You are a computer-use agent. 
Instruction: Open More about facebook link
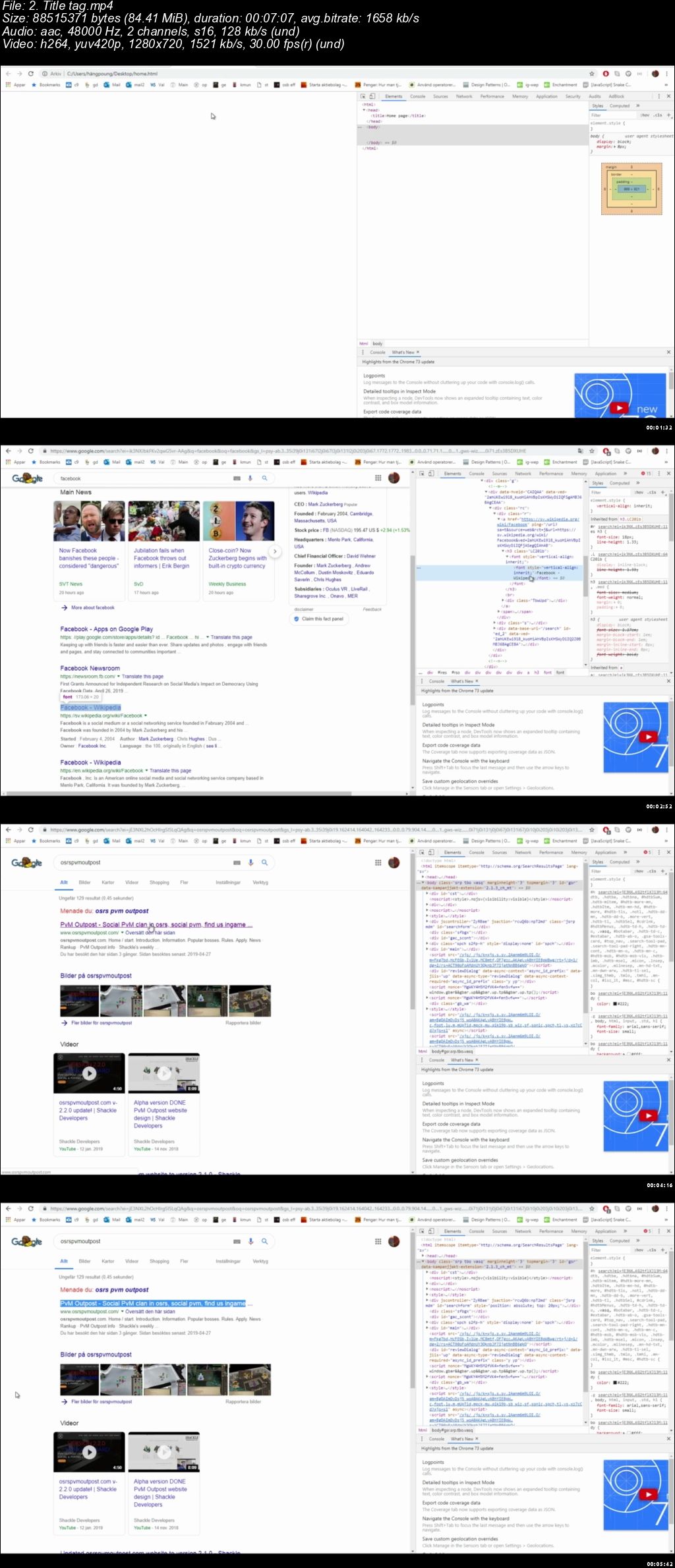(92, 607)
